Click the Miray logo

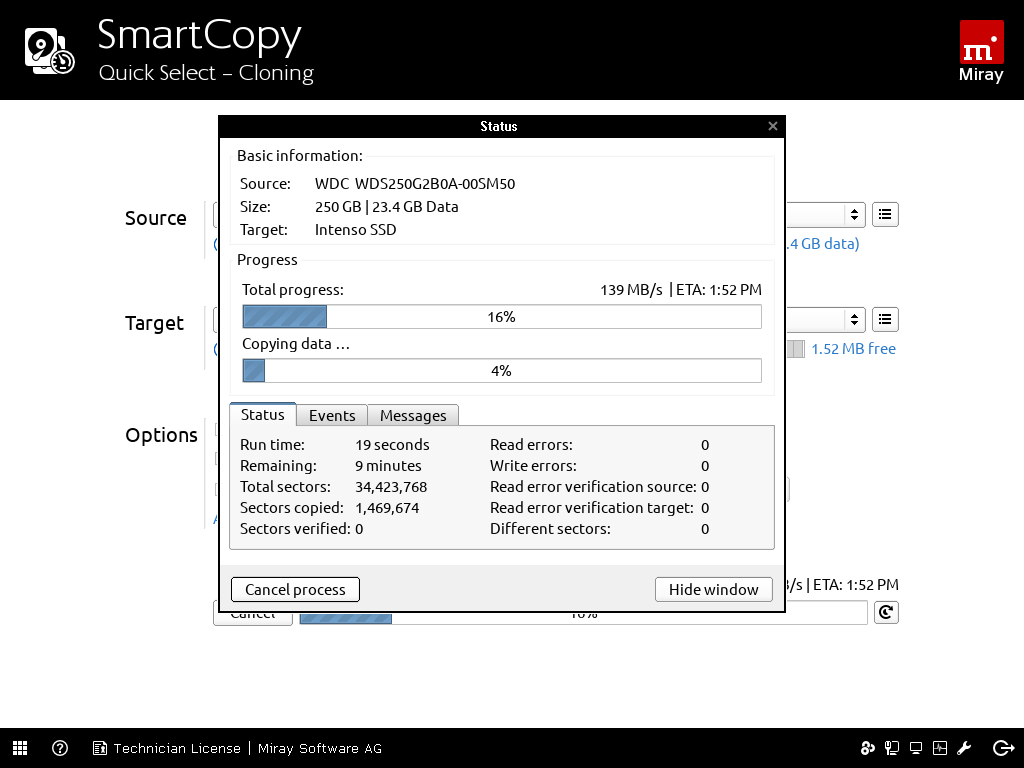(x=981, y=52)
